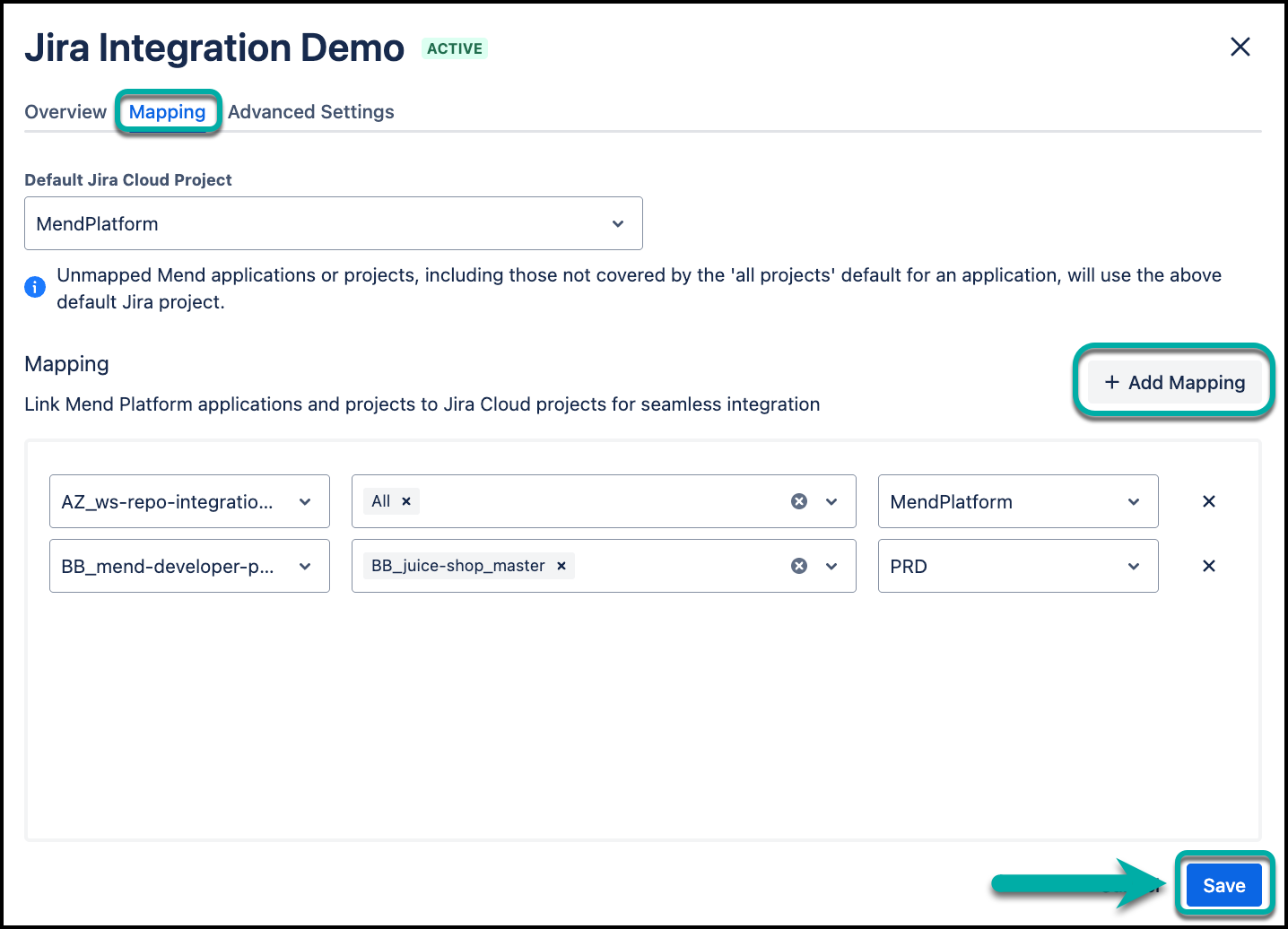Expand the projects list chevron in second row
The width and height of the screenshot is (1288, 929).
[x=831, y=566]
